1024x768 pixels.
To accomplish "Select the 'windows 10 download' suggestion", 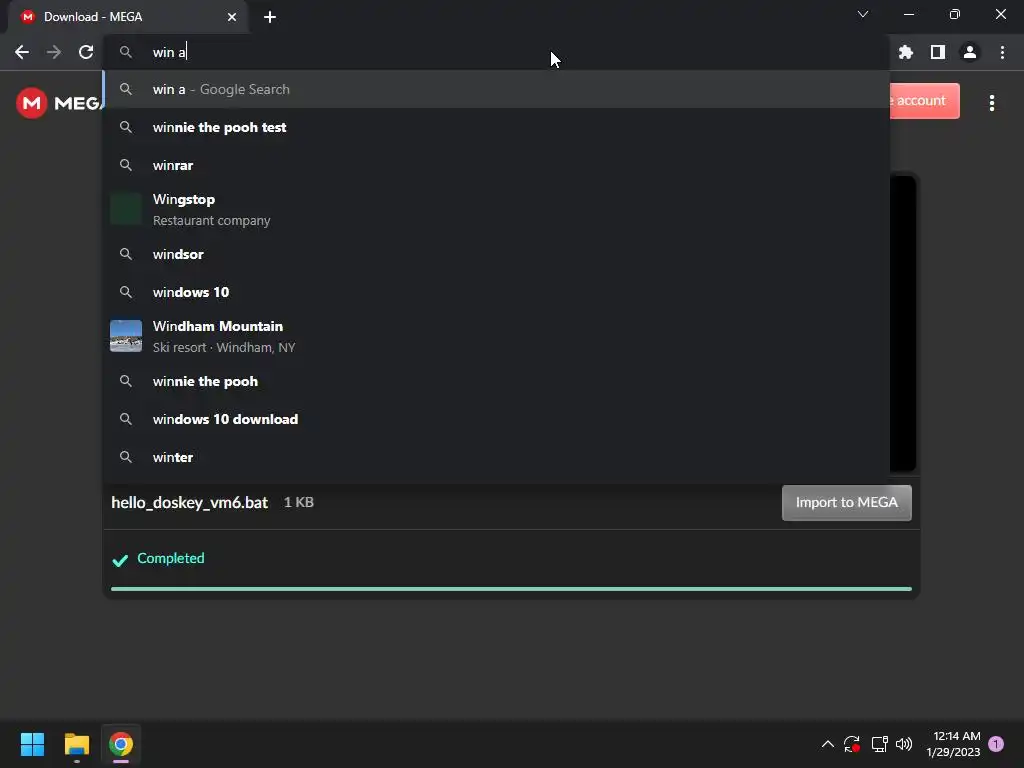I will (x=496, y=419).
